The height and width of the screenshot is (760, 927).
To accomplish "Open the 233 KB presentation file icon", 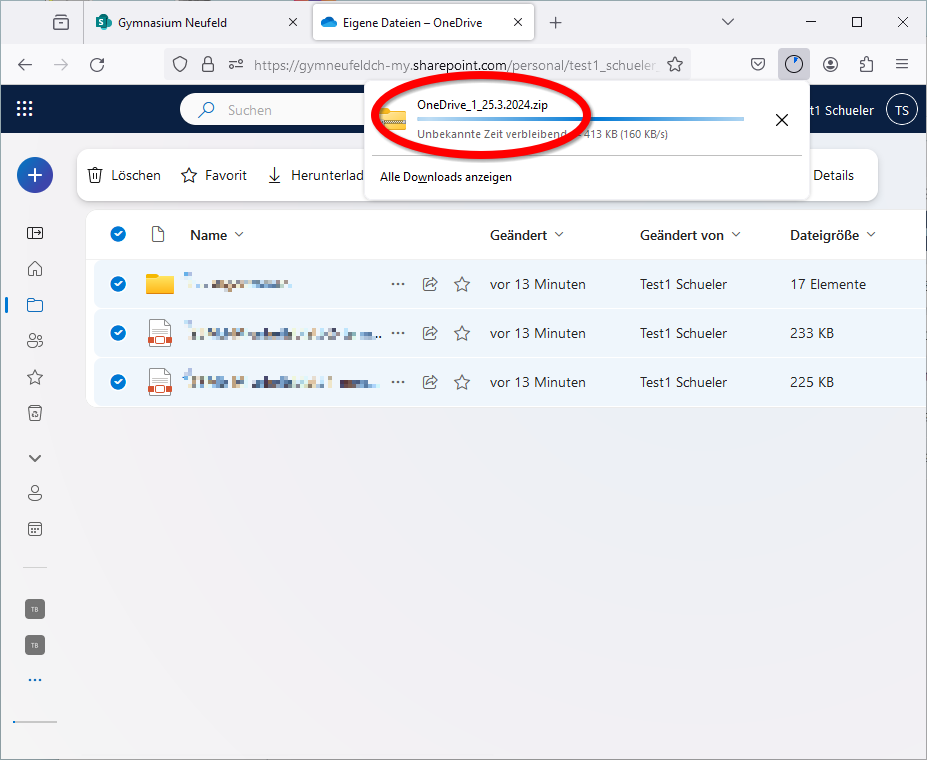I will click(160, 333).
